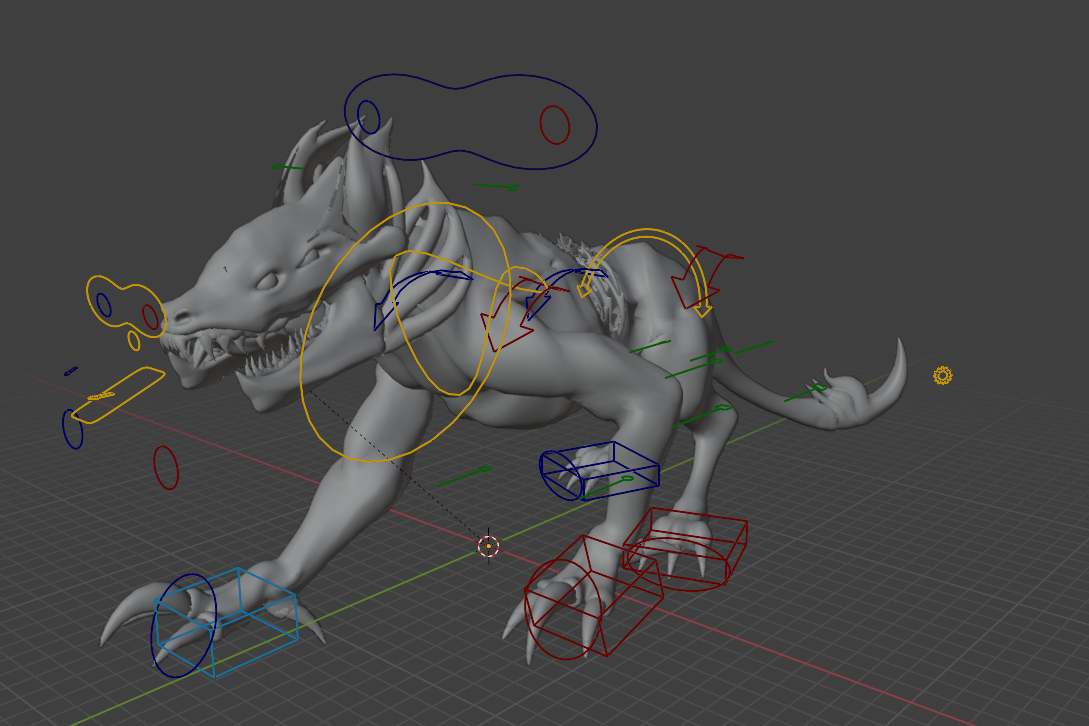This screenshot has width=1089, height=726.
Task: Select the light blue box around front-left paw
Action: coord(227,622)
